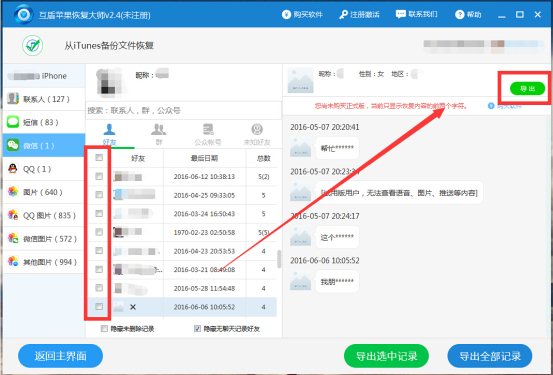553x375 pixels.
Task: Switch to the 公众帐号 tab
Action: (x=208, y=135)
